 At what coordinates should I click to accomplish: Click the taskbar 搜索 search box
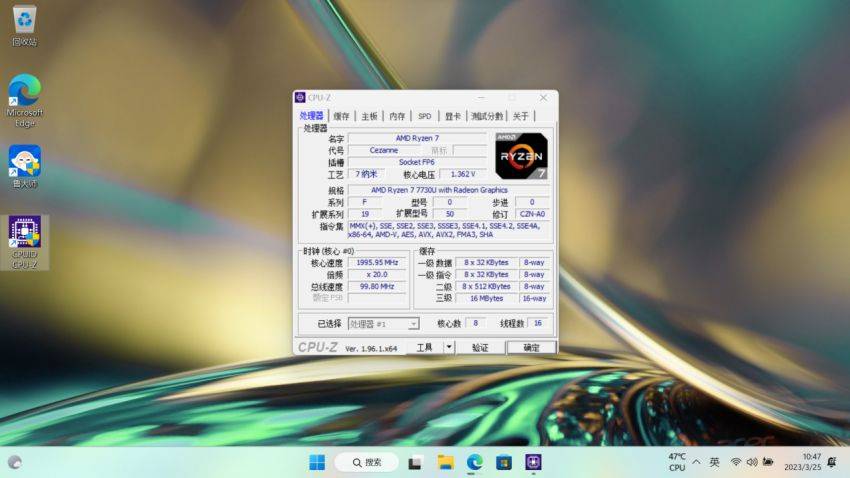click(x=366, y=462)
